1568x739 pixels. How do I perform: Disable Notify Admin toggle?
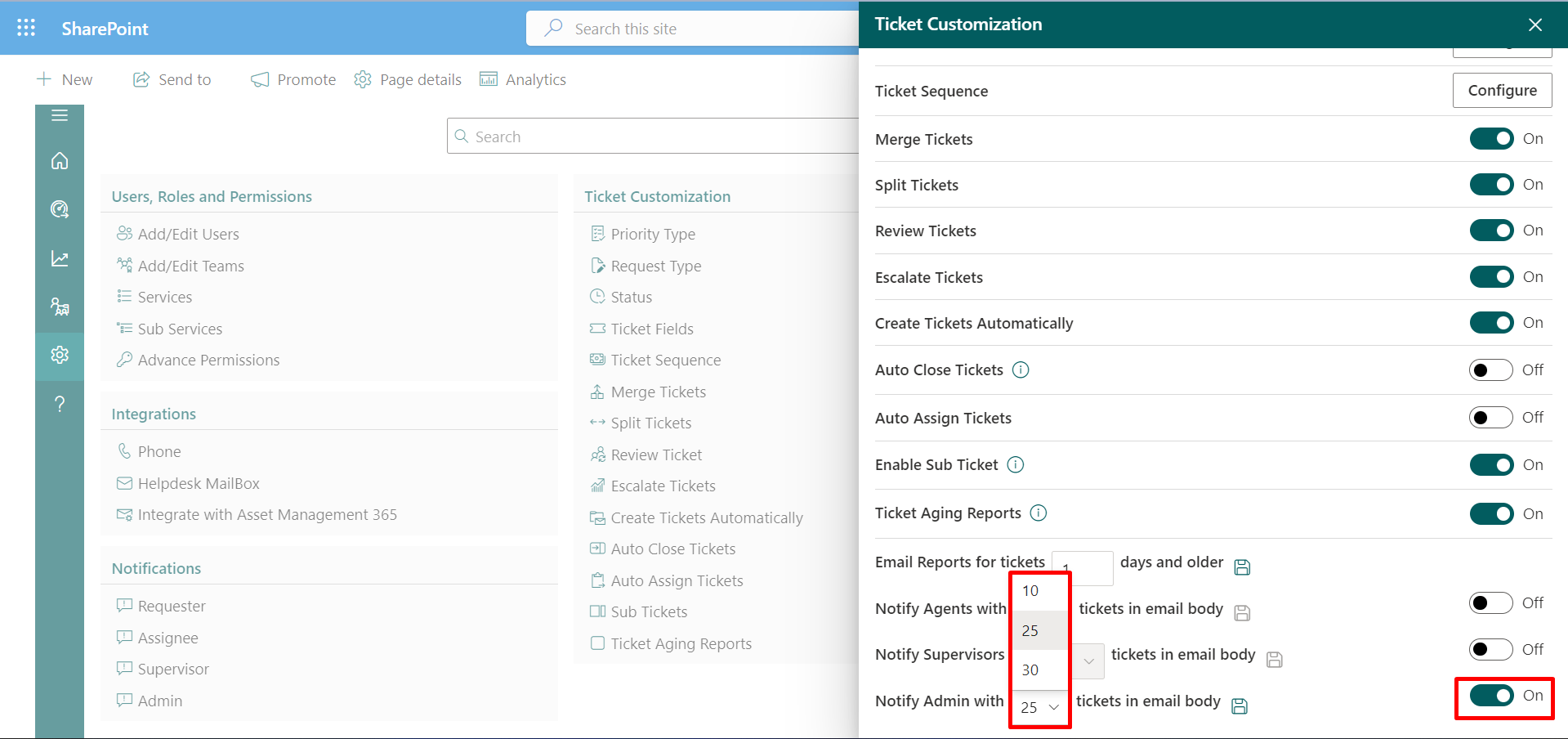click(1492, 696)
